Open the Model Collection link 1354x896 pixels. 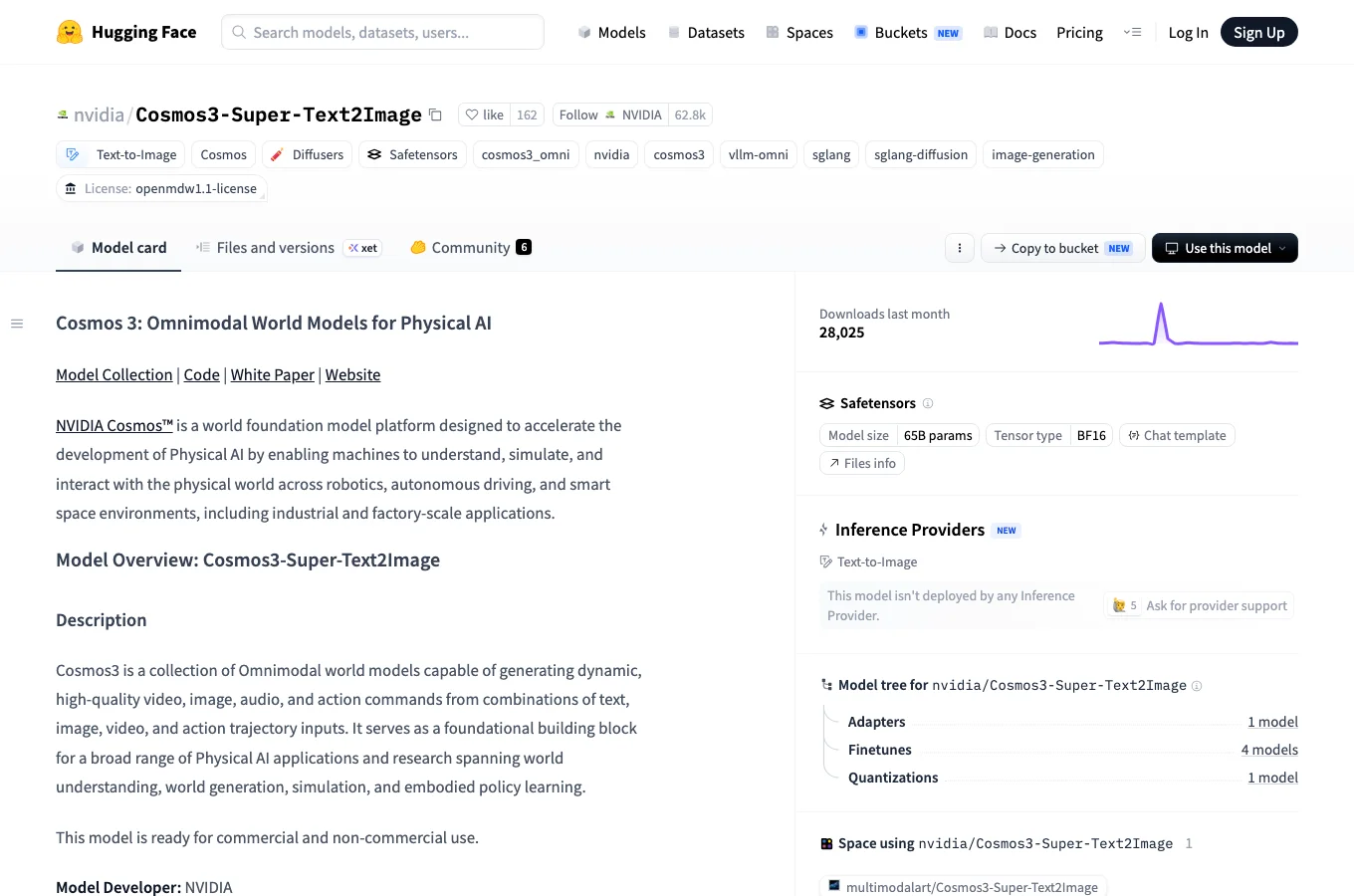pyautogui.click(x=114, y=375)
